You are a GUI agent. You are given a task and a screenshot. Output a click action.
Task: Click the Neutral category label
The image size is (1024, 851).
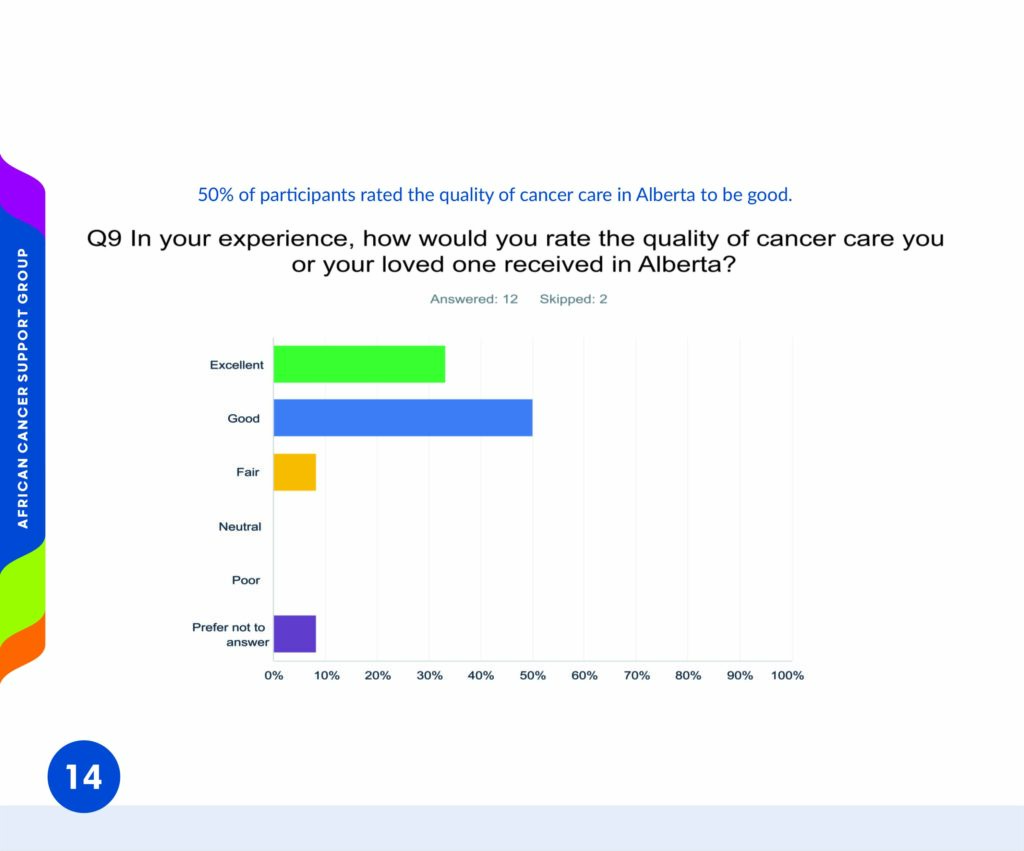pyautogui.click(x=240, y=526)
